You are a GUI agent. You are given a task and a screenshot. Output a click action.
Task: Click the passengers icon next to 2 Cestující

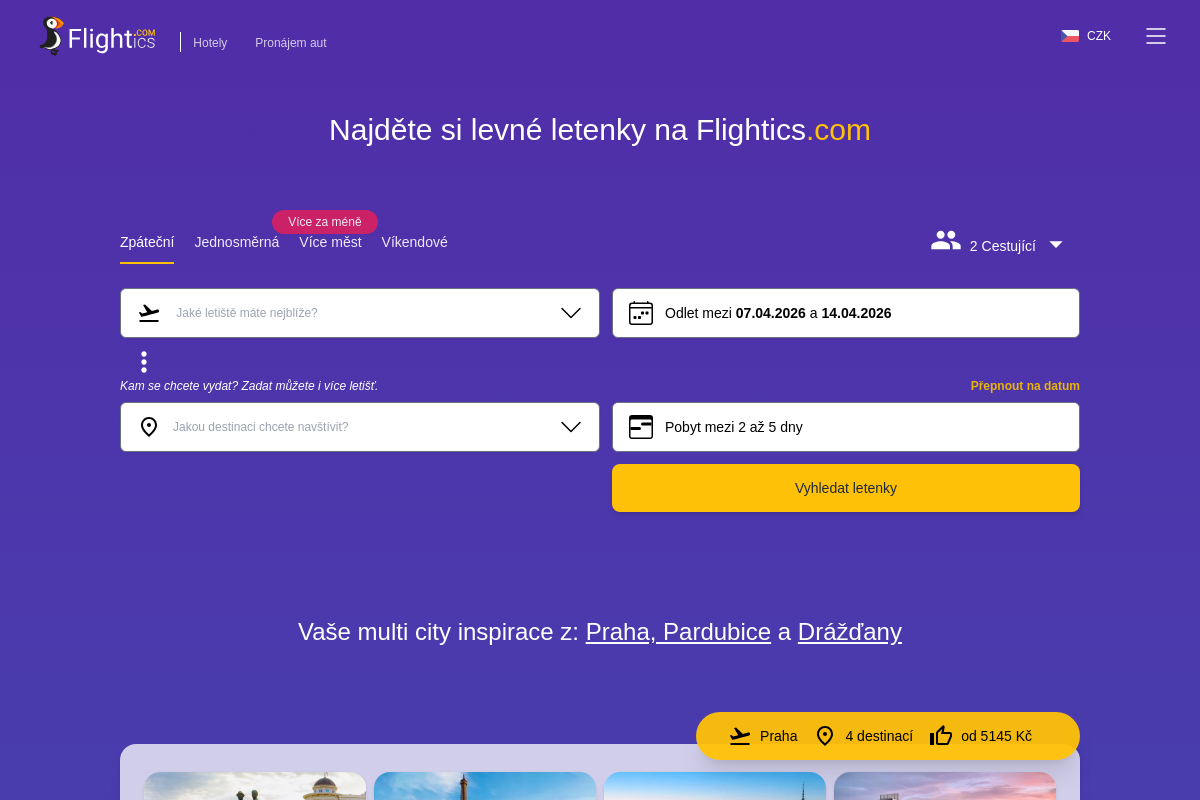[945, 240]
